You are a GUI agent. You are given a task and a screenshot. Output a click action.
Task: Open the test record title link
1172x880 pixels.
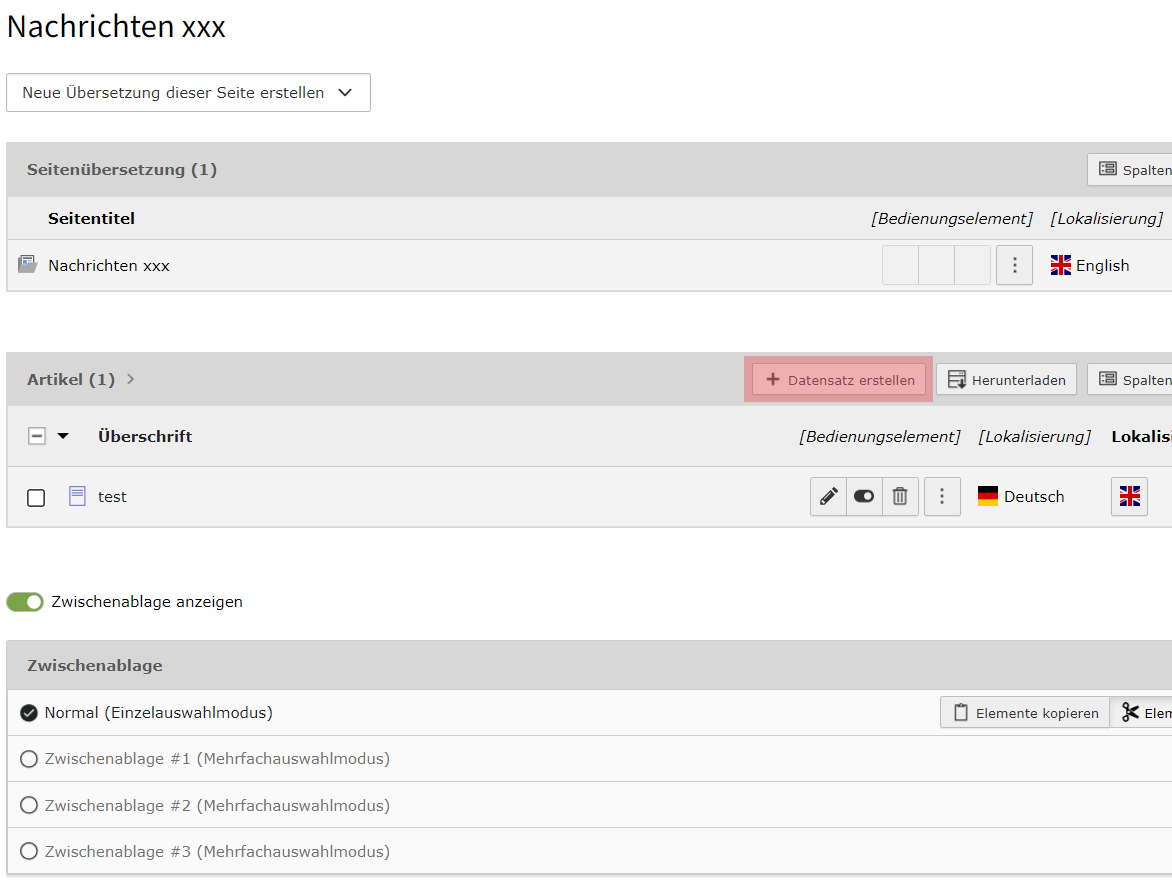pyautogui.click(x=112, y=497)
